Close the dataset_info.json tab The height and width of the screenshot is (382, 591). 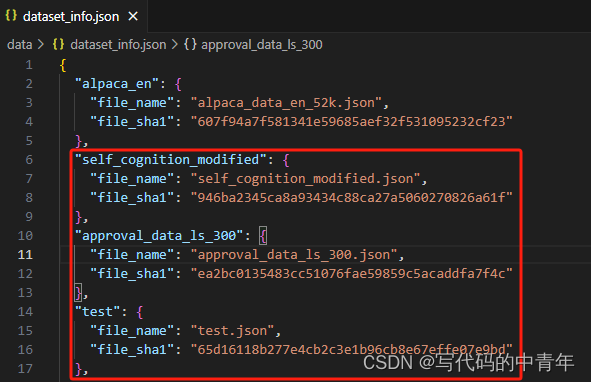pyautogui.click(x=133, y=16)
